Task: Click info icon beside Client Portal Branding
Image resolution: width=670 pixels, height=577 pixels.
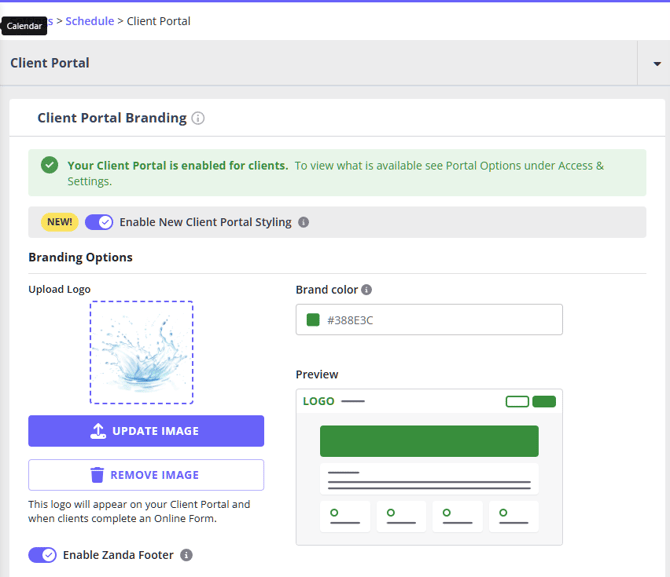Action: click(x=198, y=118)
